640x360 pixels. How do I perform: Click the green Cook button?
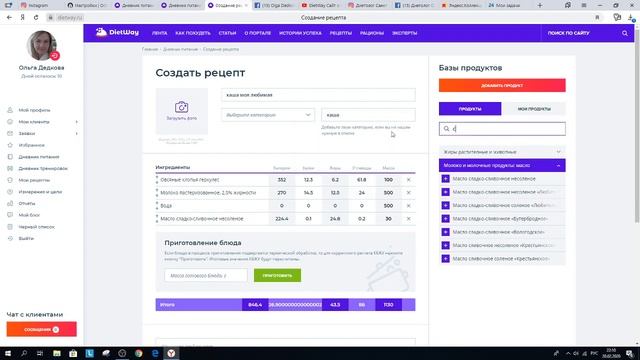(x=277, y=276)
